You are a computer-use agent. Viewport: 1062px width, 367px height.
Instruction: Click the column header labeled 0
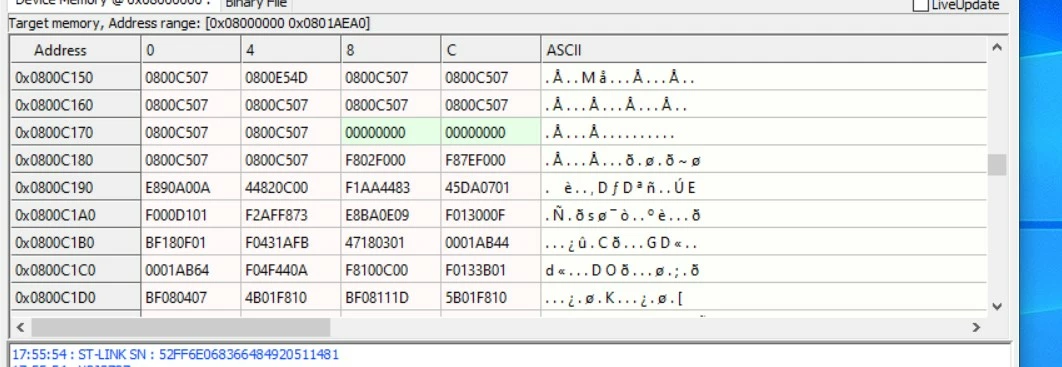(x=191, y=50)
